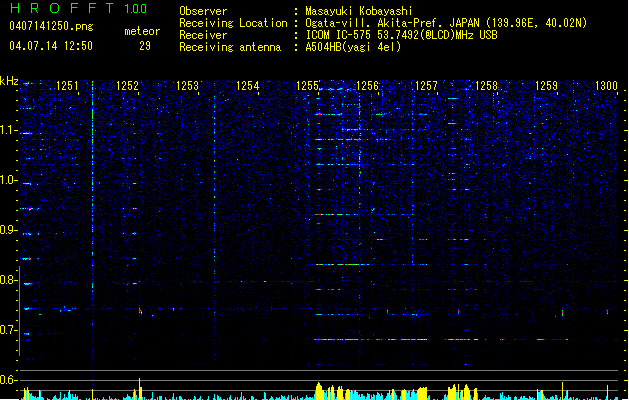The height and width of the screenshot is (400, 629).
Task: Click the 1255 time marker
Action: pos(307,85)
